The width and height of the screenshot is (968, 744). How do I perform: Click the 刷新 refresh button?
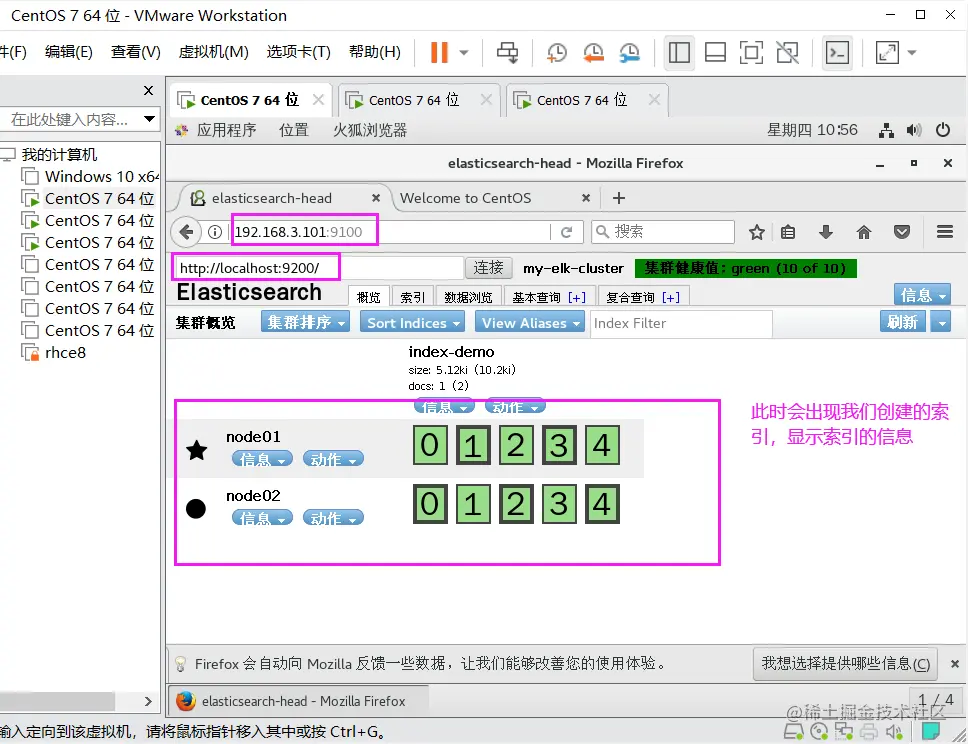pyautogui.click(x=903, y=322)
